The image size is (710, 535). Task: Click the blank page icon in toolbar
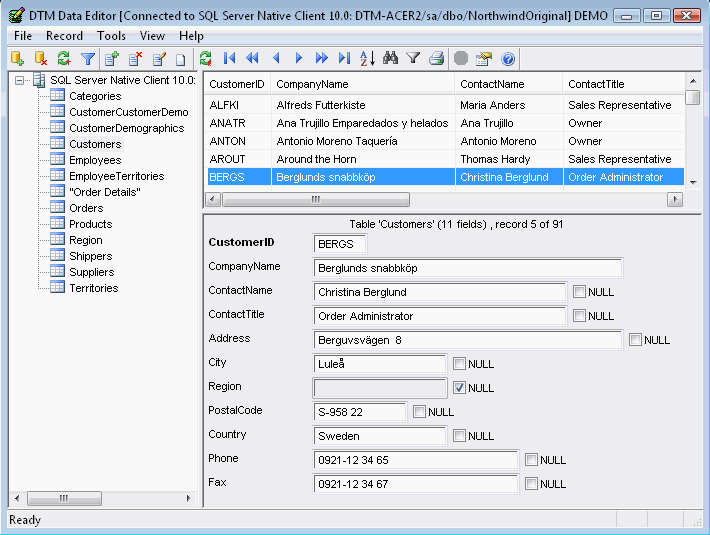181,59
